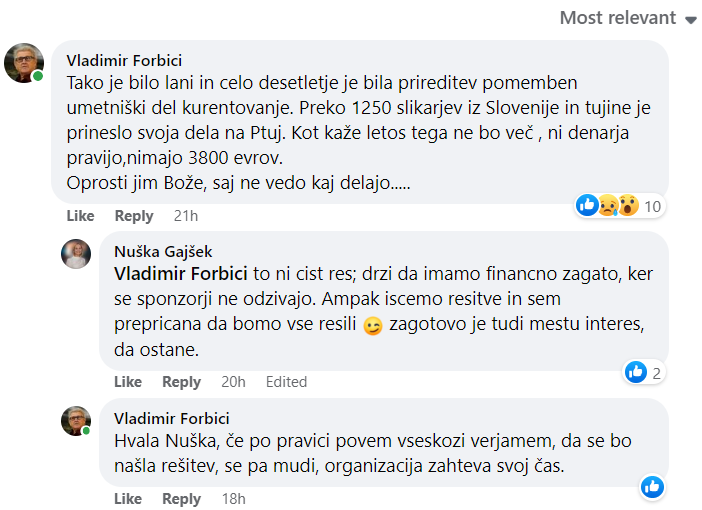This screenshot has height=510, width=702.
Task: Click the like reaction icon on Nuška's reply
Action: point(636,372)
